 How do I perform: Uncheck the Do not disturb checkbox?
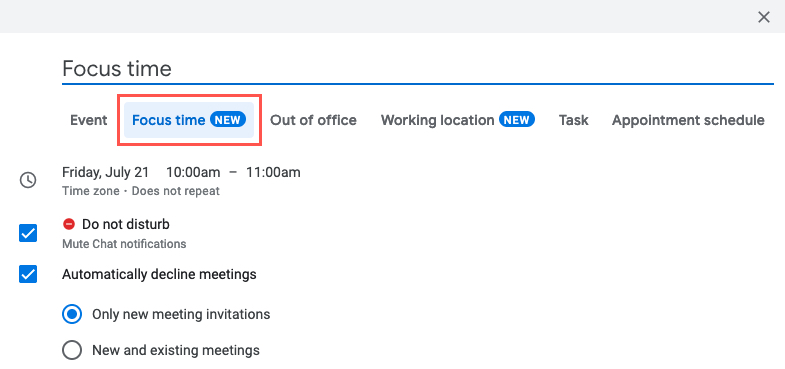coord(28,233)
